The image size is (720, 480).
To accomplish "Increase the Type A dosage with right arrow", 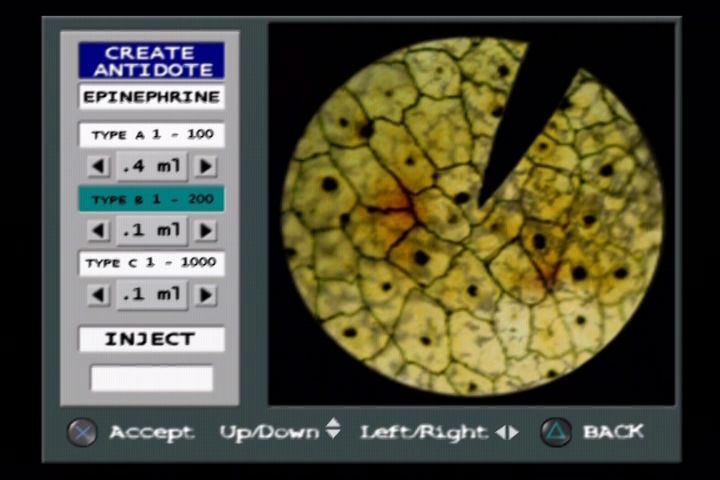I will pyautogui.click(x=205, y=166).
